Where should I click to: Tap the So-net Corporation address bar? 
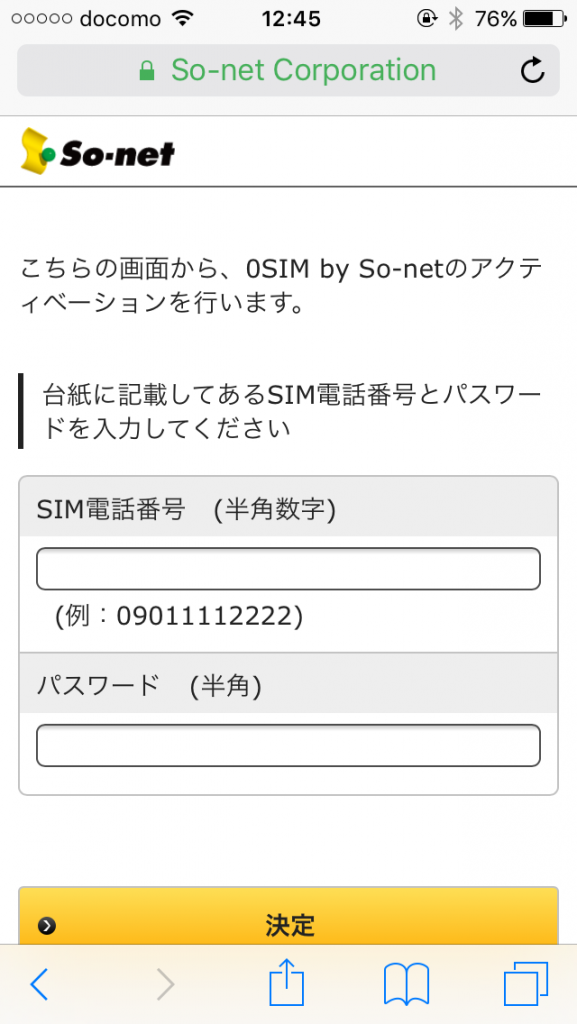[x=288, y=71]
